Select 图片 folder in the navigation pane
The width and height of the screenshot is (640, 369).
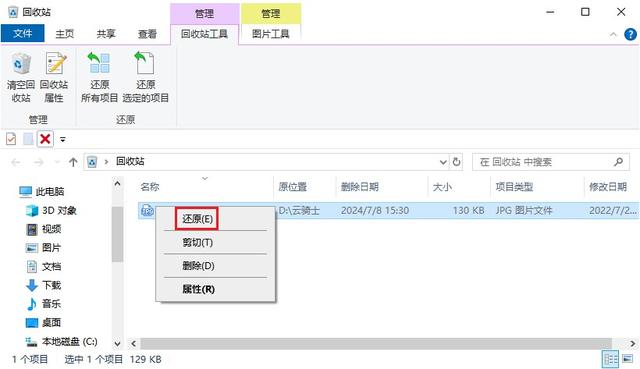[x=43, y=248]
